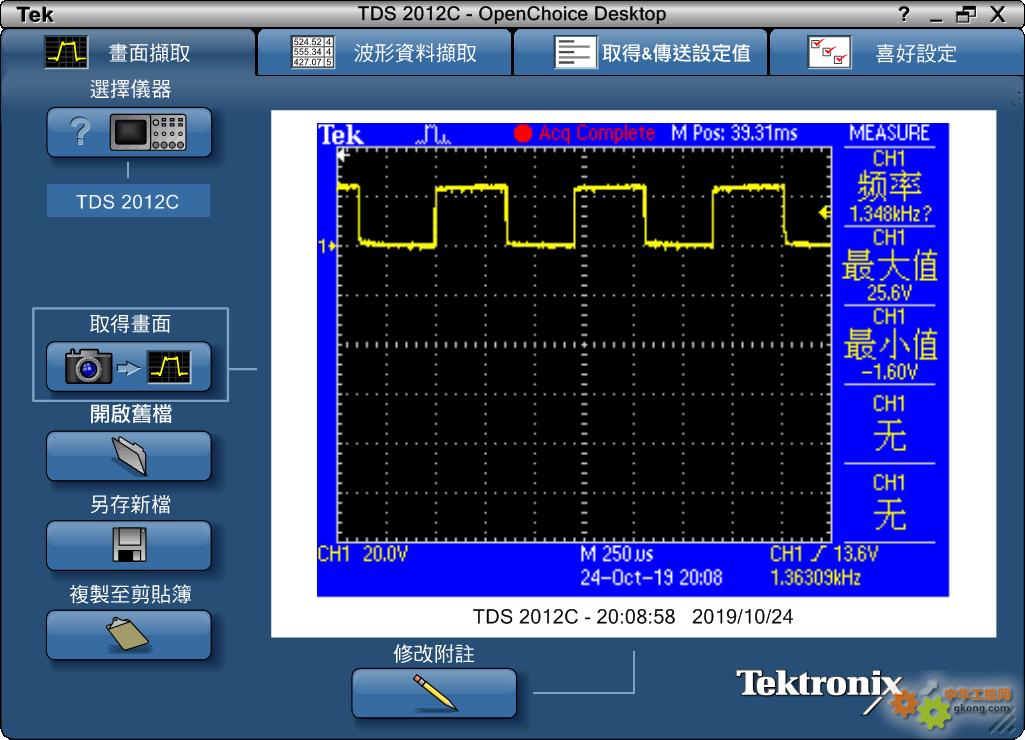1025x740 pixels.
Task: Click the -1.60V minimum value reading
Action: [x=890, y=372]
